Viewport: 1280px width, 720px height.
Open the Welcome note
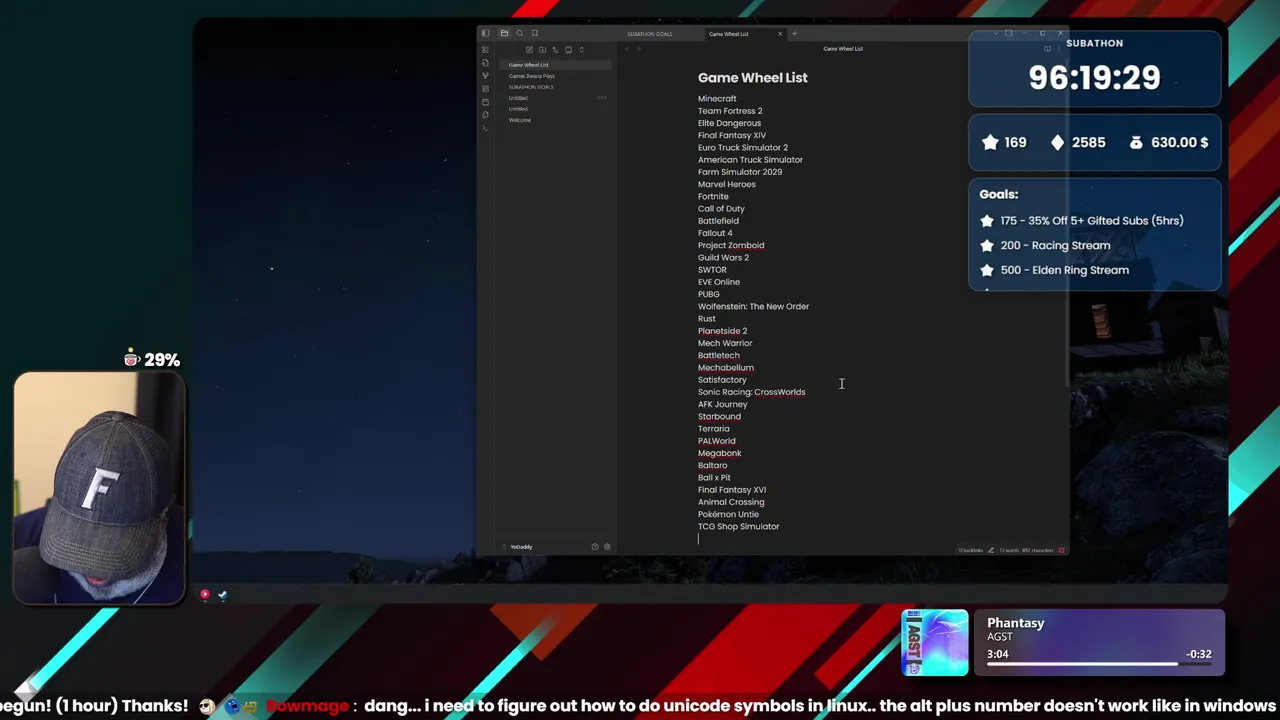(x=555, y=120)
